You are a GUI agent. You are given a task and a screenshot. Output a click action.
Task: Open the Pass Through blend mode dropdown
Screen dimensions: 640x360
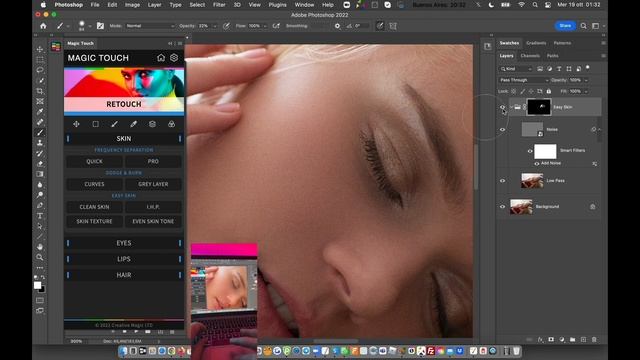(x=524, y=80)
